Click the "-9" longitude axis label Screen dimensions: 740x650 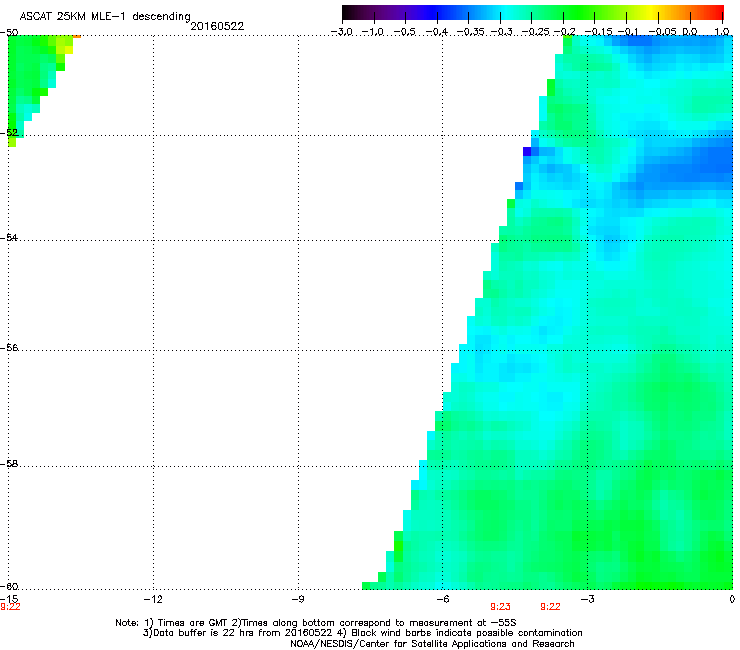297,599
